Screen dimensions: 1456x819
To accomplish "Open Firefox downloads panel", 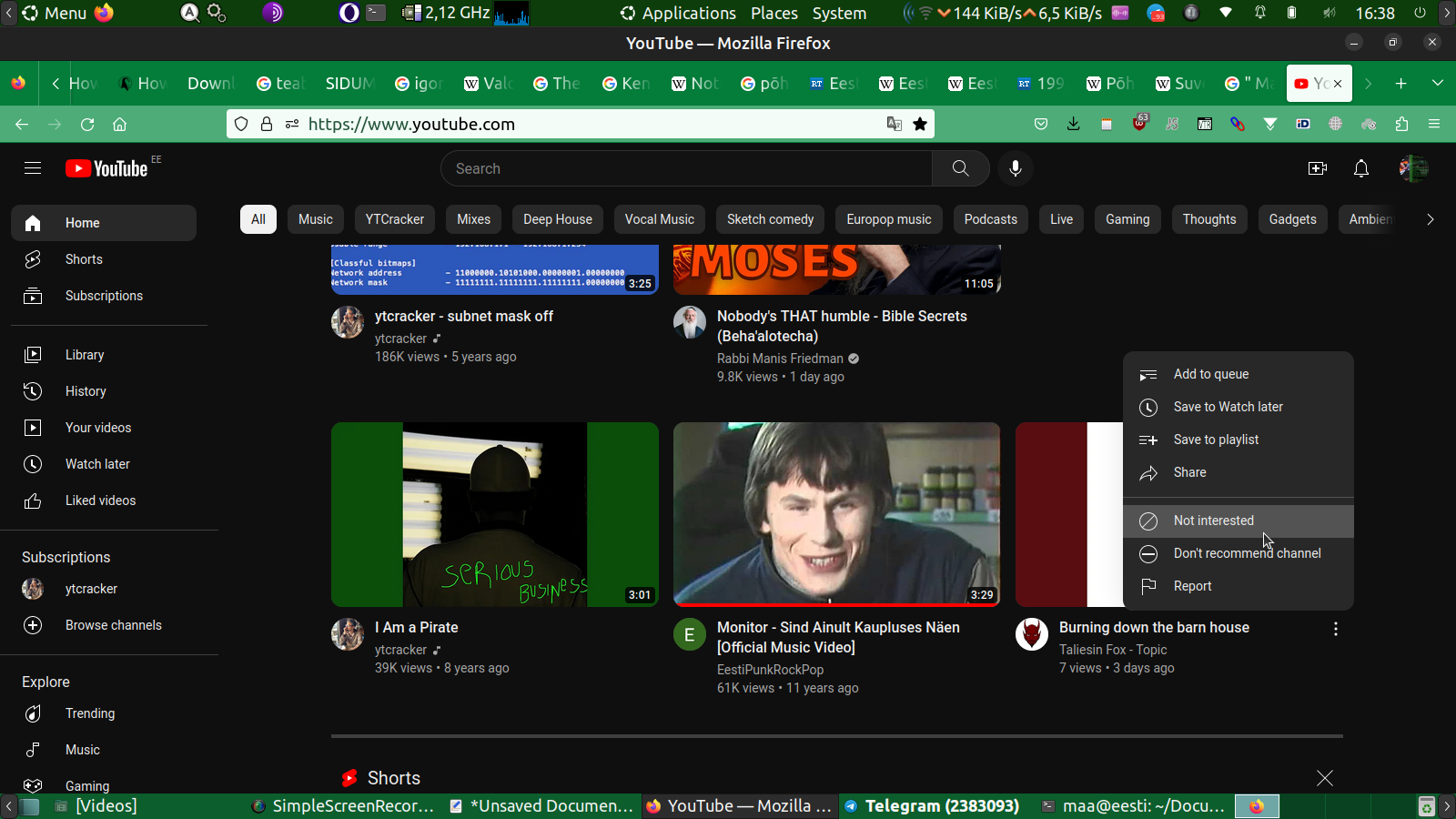I will [x=1074, y=124].
